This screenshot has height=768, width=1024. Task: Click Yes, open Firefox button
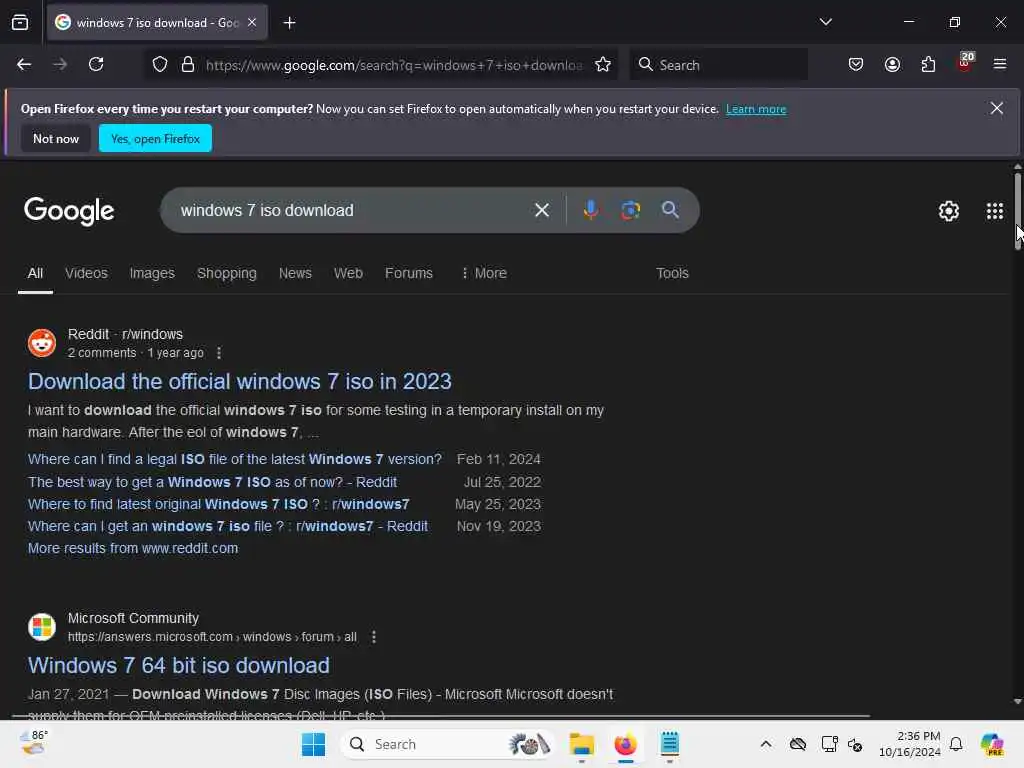pos(155,138)
